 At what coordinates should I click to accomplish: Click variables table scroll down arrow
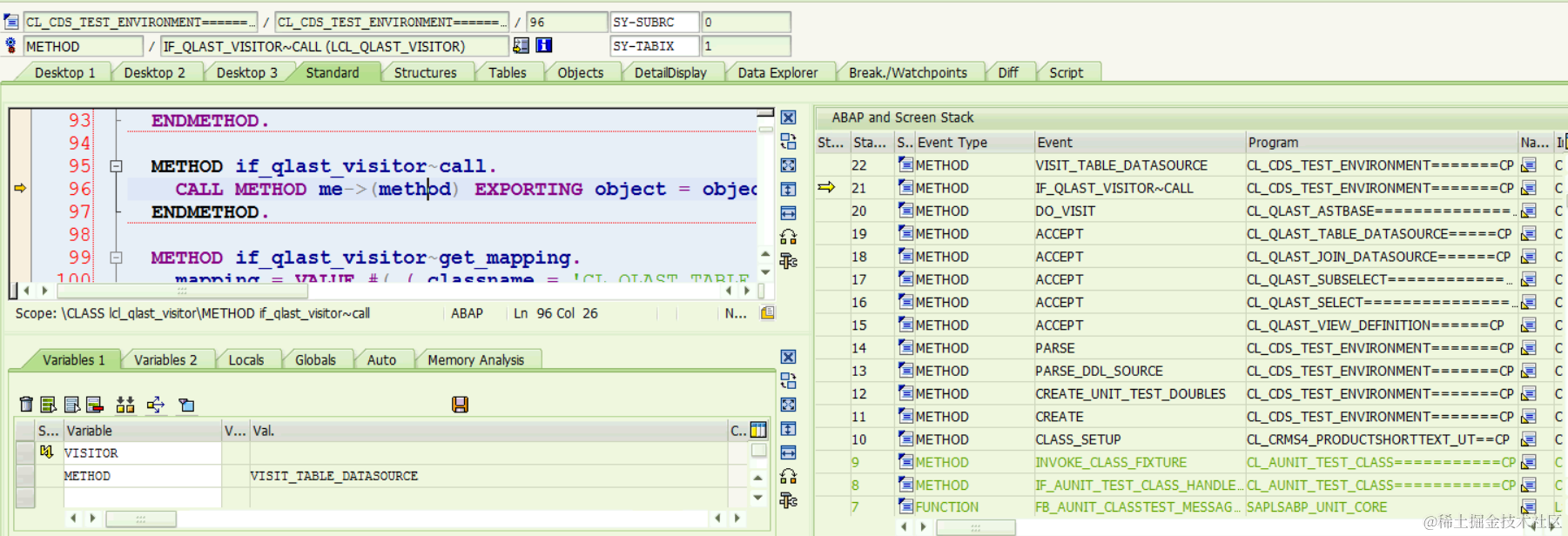click(758, 499)
